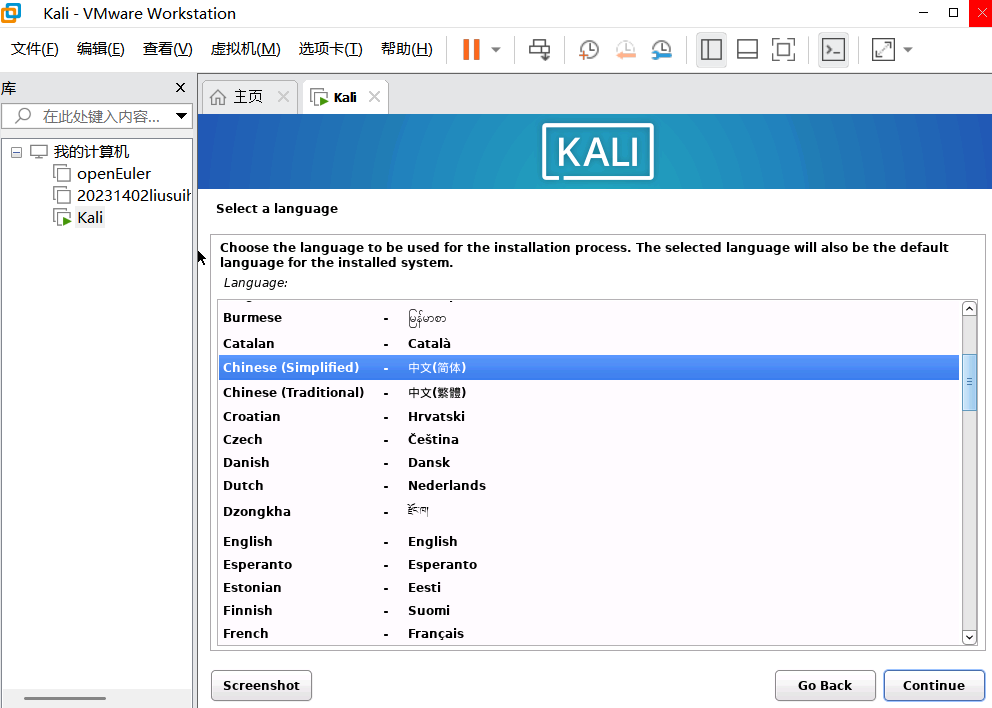Revert to the previous snapshot icon
Image resolution: width=992 pixels, height=708 pixels.
tap(625, 49)
